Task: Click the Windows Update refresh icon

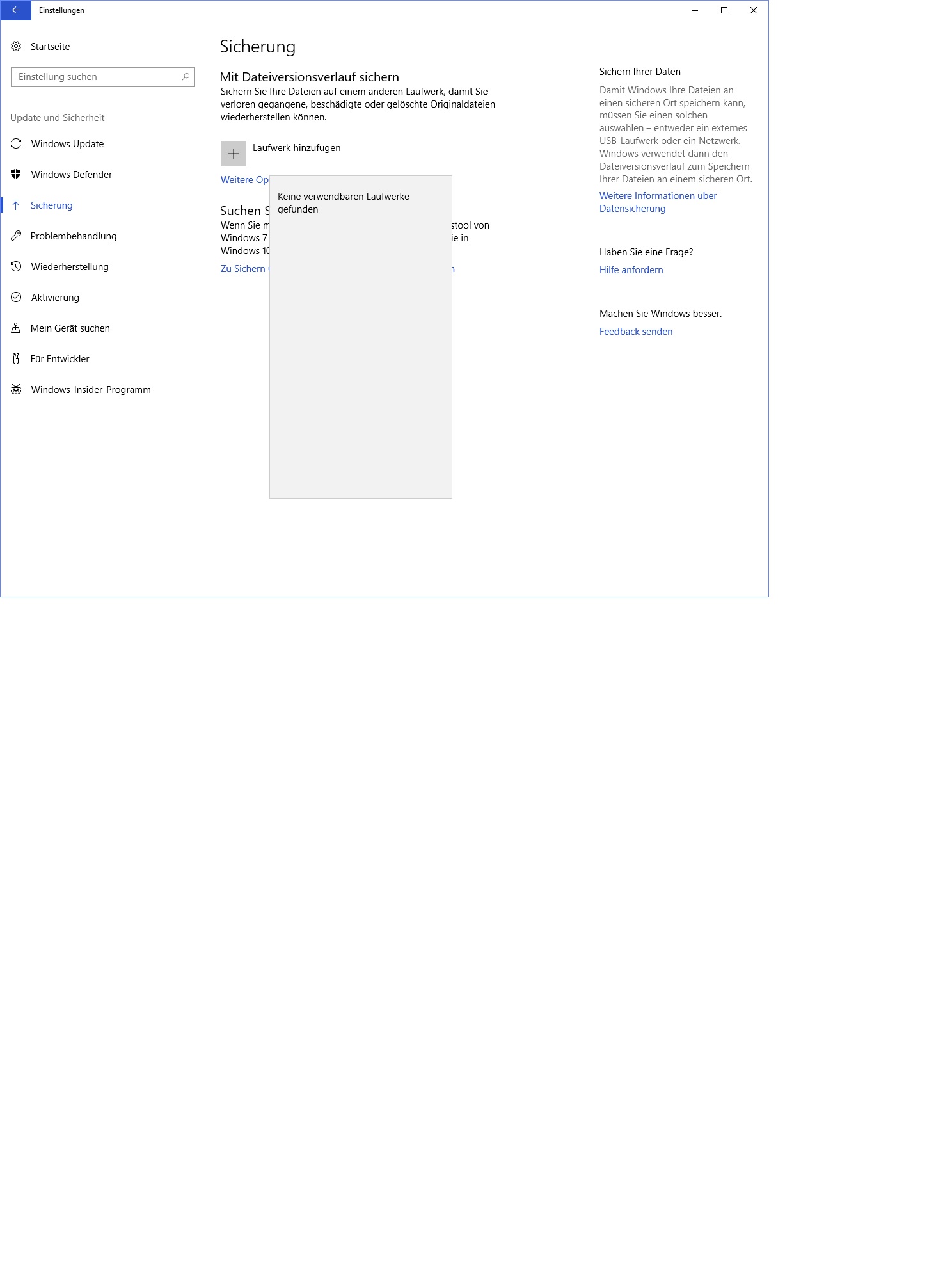Action: pos(16,144)
